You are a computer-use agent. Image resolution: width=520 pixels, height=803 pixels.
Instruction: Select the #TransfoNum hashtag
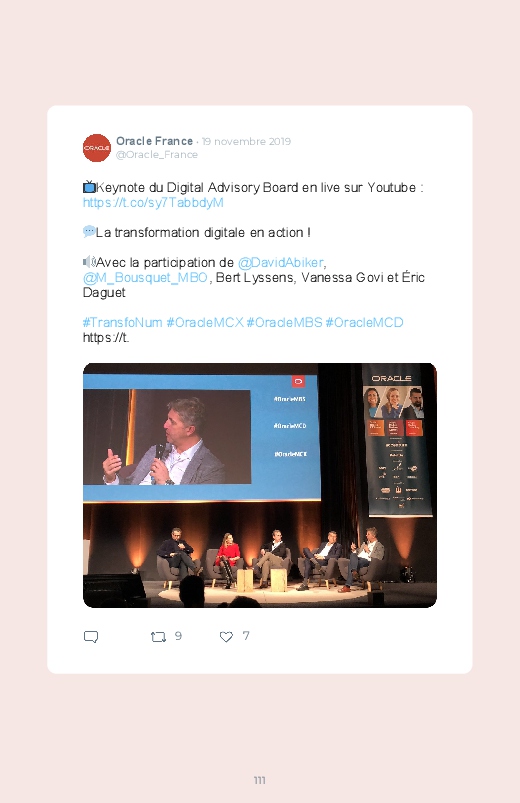click(122, 323)
